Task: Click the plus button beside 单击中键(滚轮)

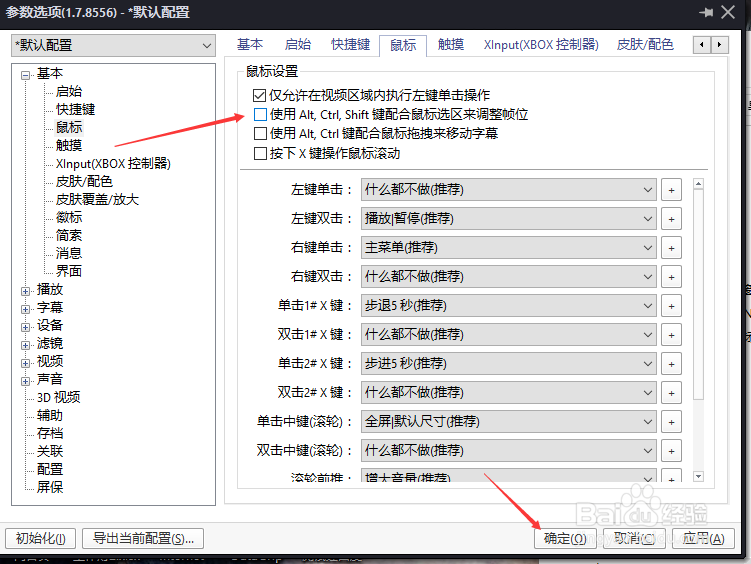Action: [x=671, y=422]
